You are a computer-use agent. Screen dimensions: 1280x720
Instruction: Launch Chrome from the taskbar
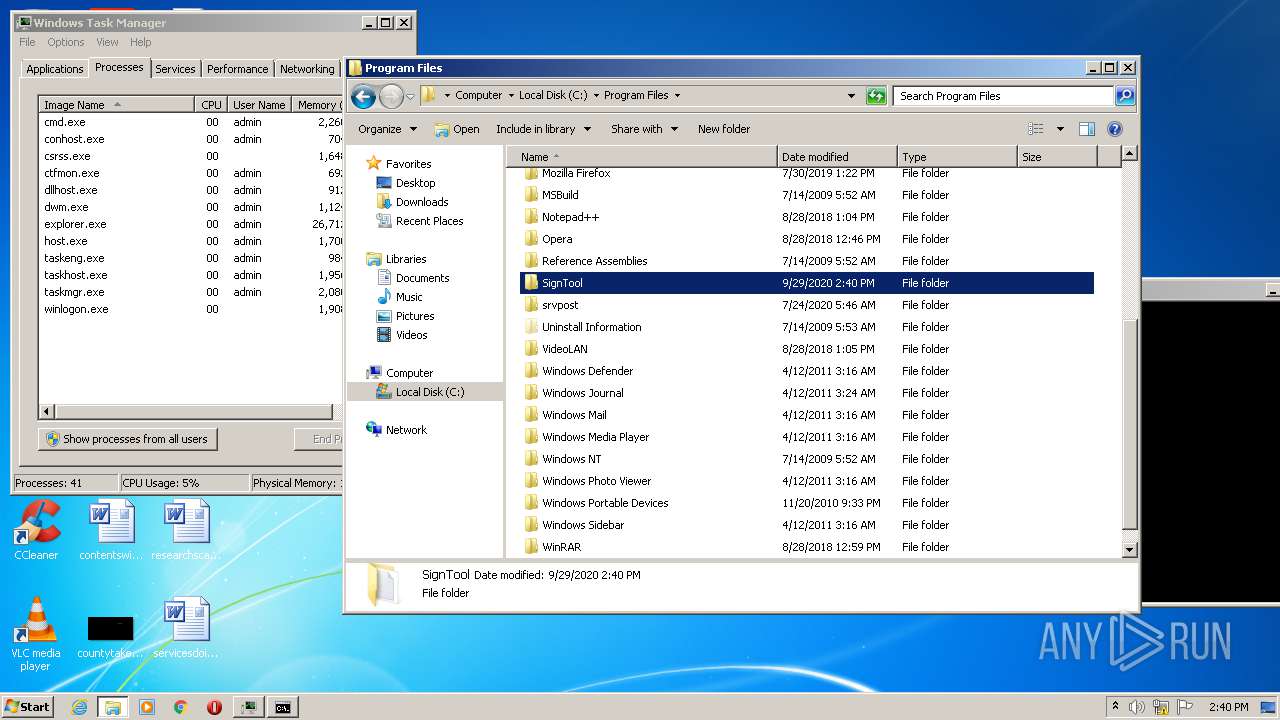point(181,707)
